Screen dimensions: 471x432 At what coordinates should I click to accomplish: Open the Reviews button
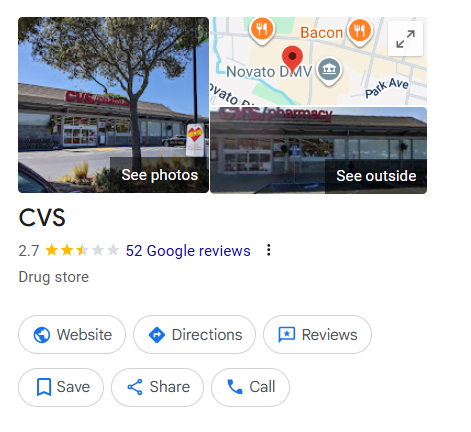click(317, 335)
